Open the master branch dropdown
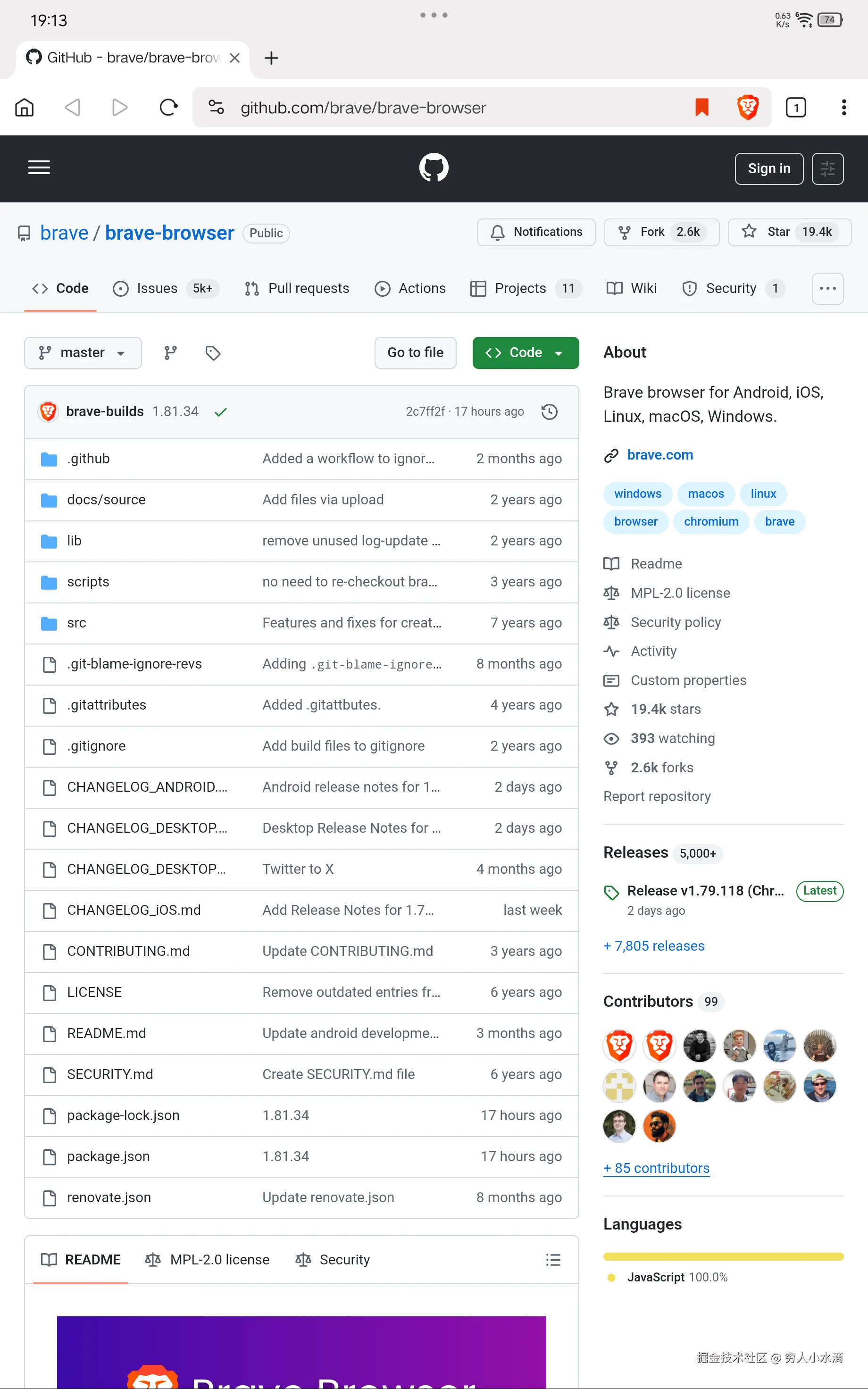 [x=83, y=352]
